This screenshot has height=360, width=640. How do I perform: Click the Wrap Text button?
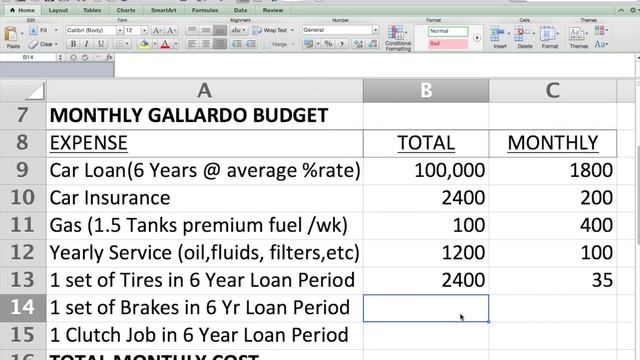[270, 30]
